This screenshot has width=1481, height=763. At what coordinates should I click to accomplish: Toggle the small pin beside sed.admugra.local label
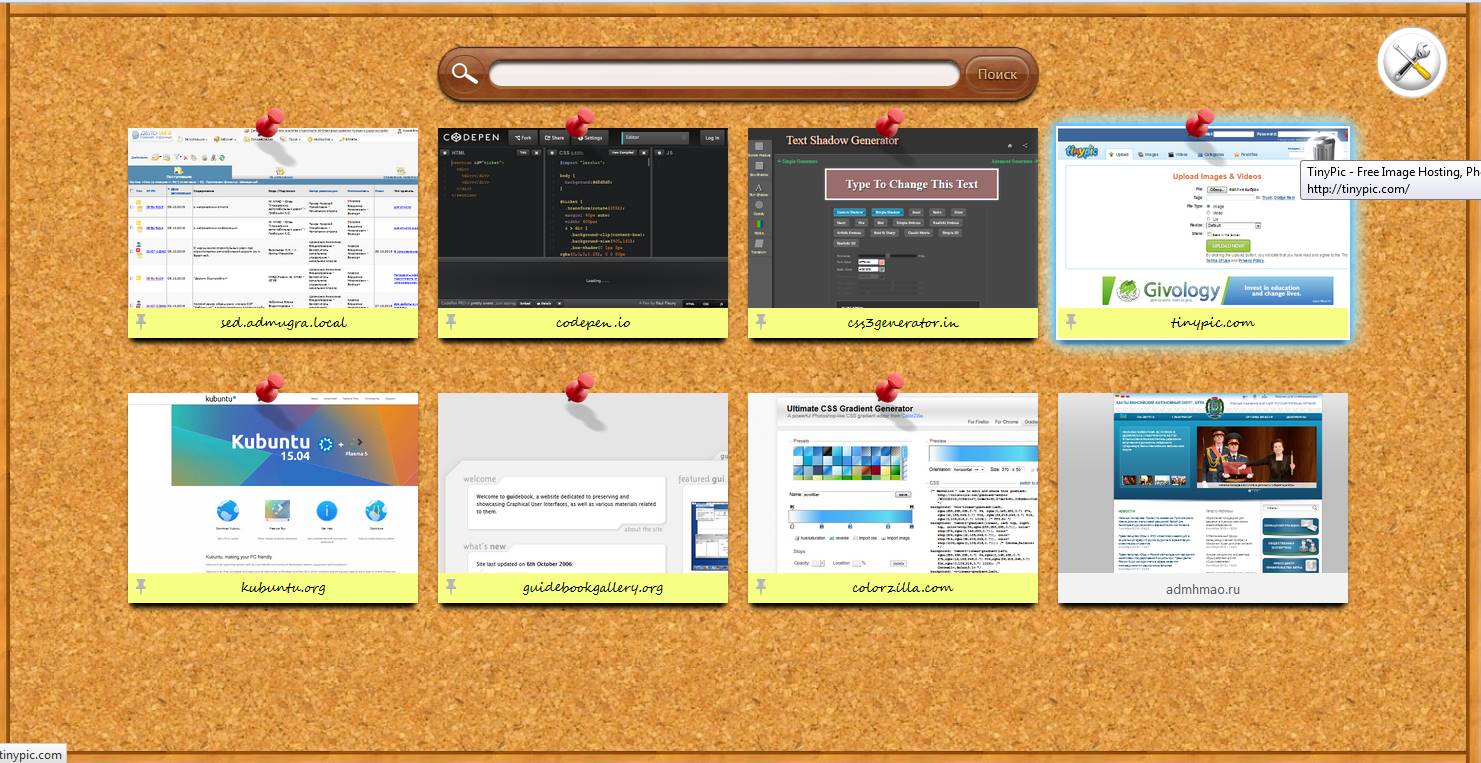click(x=141, y=322)
